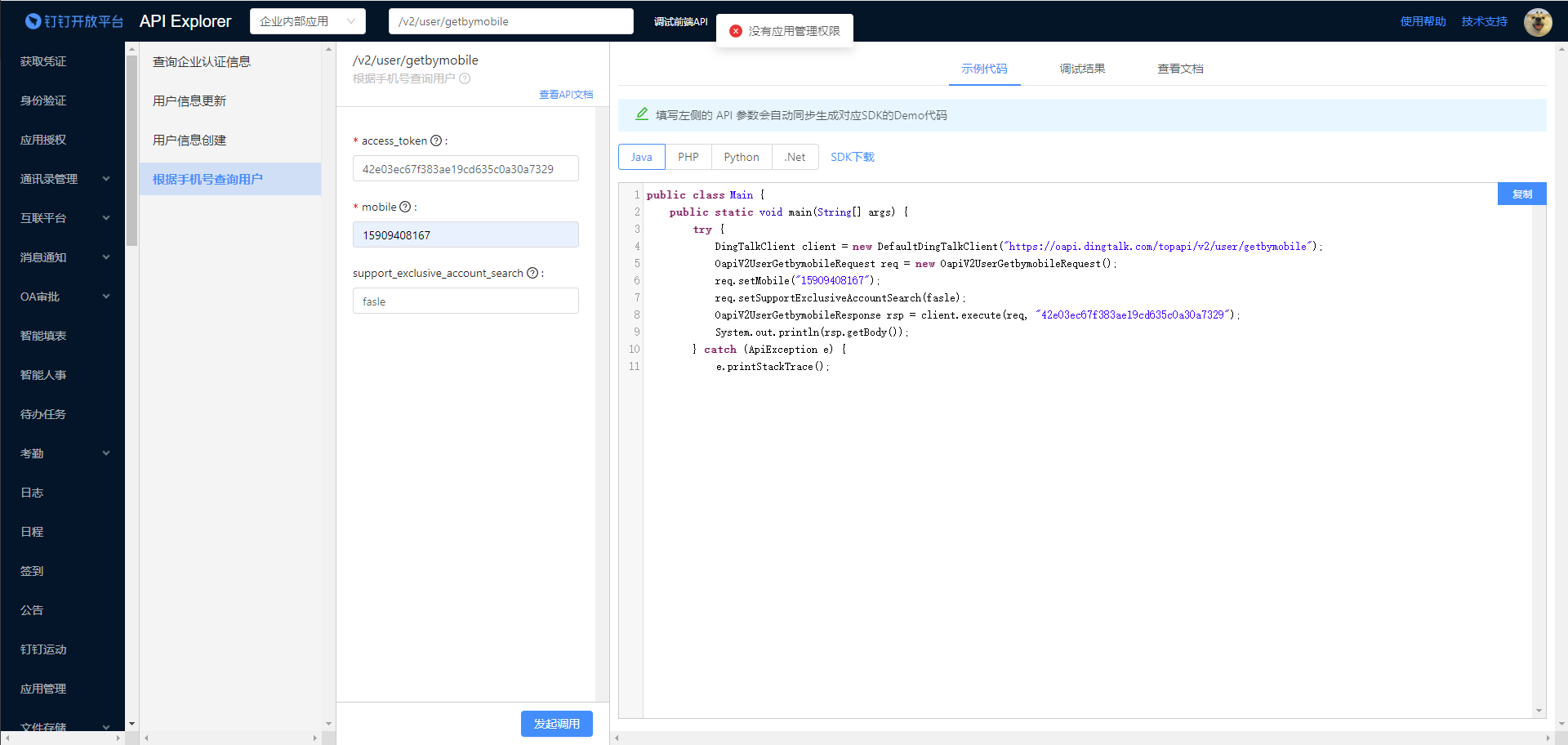Focus the access_token input field
1568x745 pixels.
click(465, 168)
